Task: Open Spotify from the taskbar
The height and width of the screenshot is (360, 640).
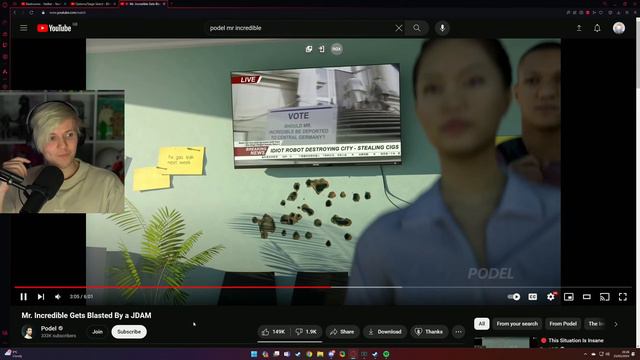Action: click(386, 354)
